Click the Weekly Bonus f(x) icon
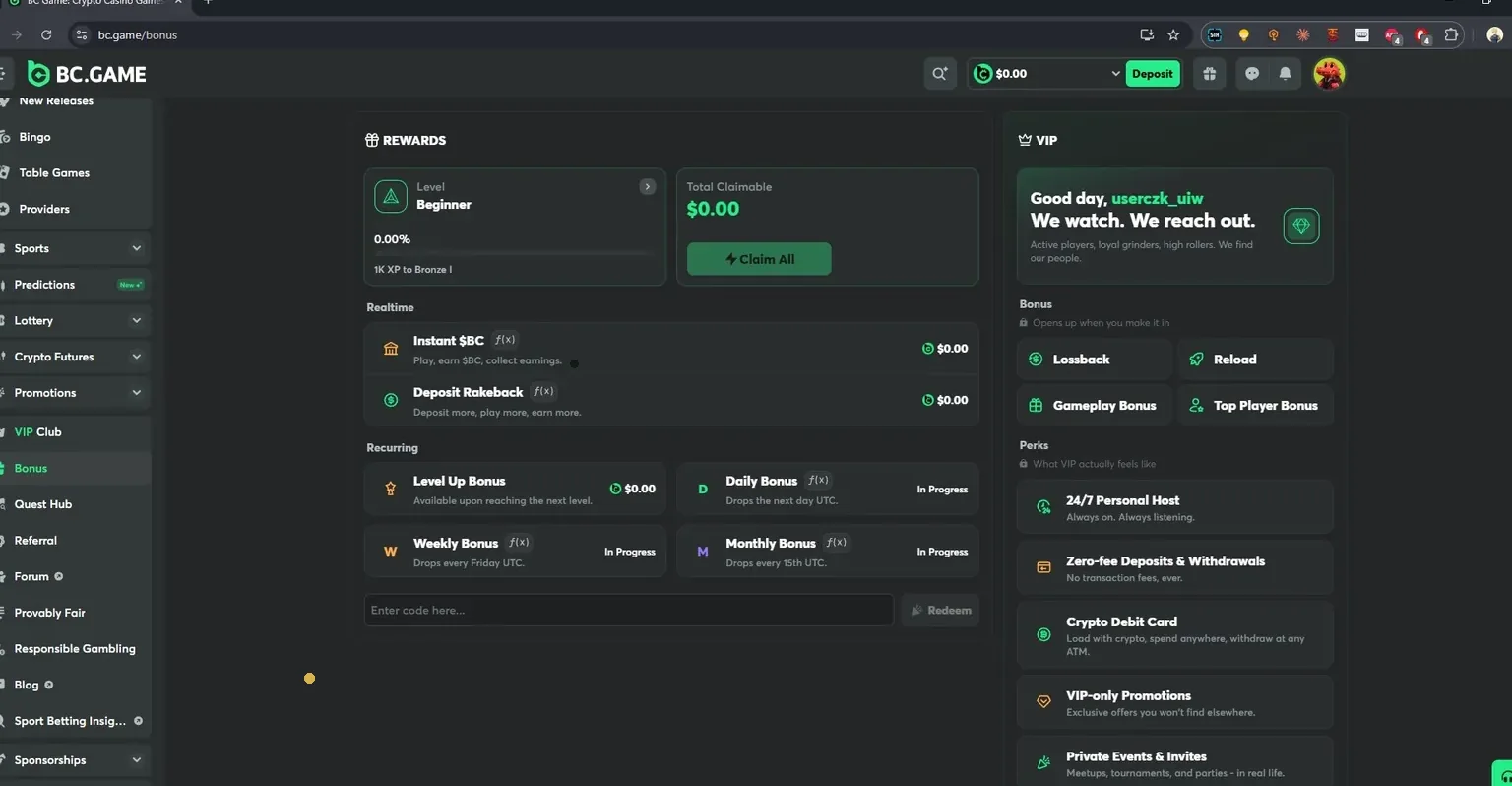1512x786 pixels. pos(519,543)
